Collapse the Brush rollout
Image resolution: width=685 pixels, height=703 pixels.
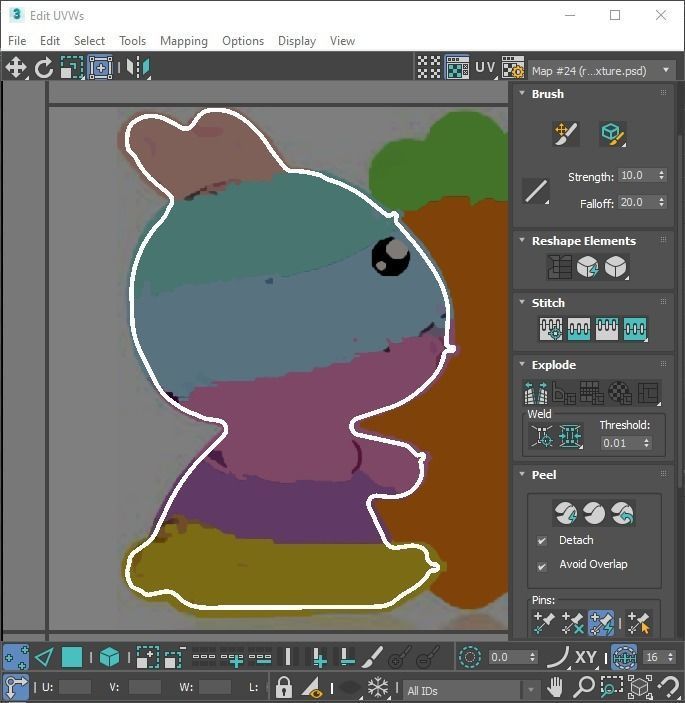point(522,93)
